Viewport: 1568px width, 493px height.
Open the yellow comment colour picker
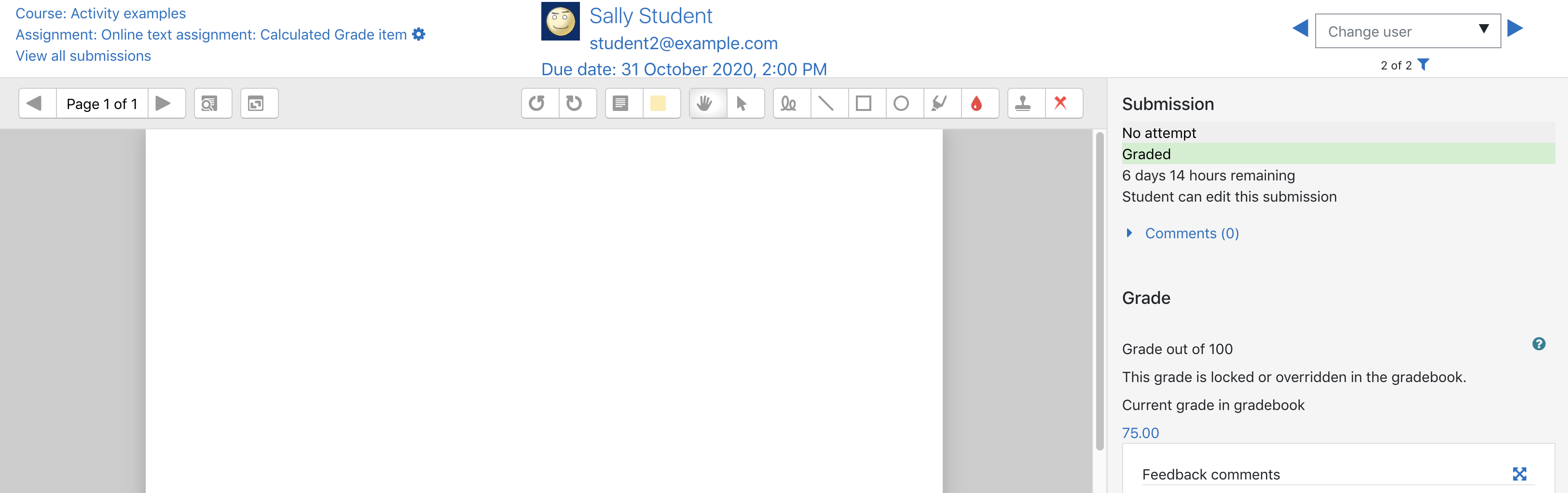tap(661, 103)
